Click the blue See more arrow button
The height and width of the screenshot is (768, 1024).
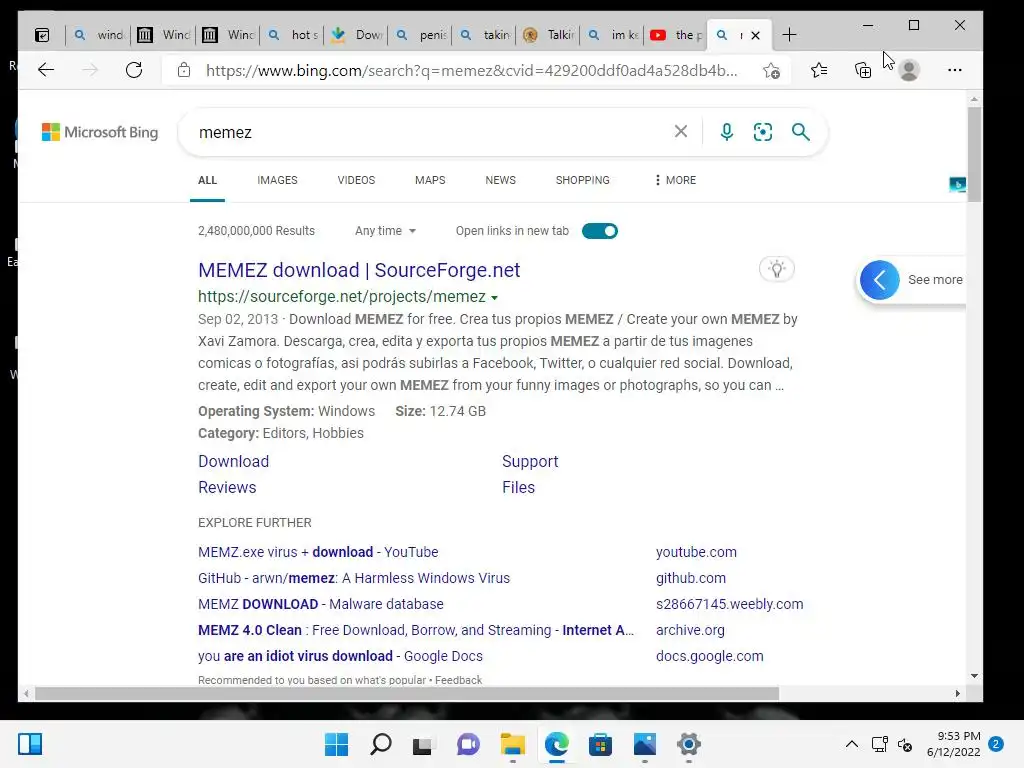click(x=880, y=280)
